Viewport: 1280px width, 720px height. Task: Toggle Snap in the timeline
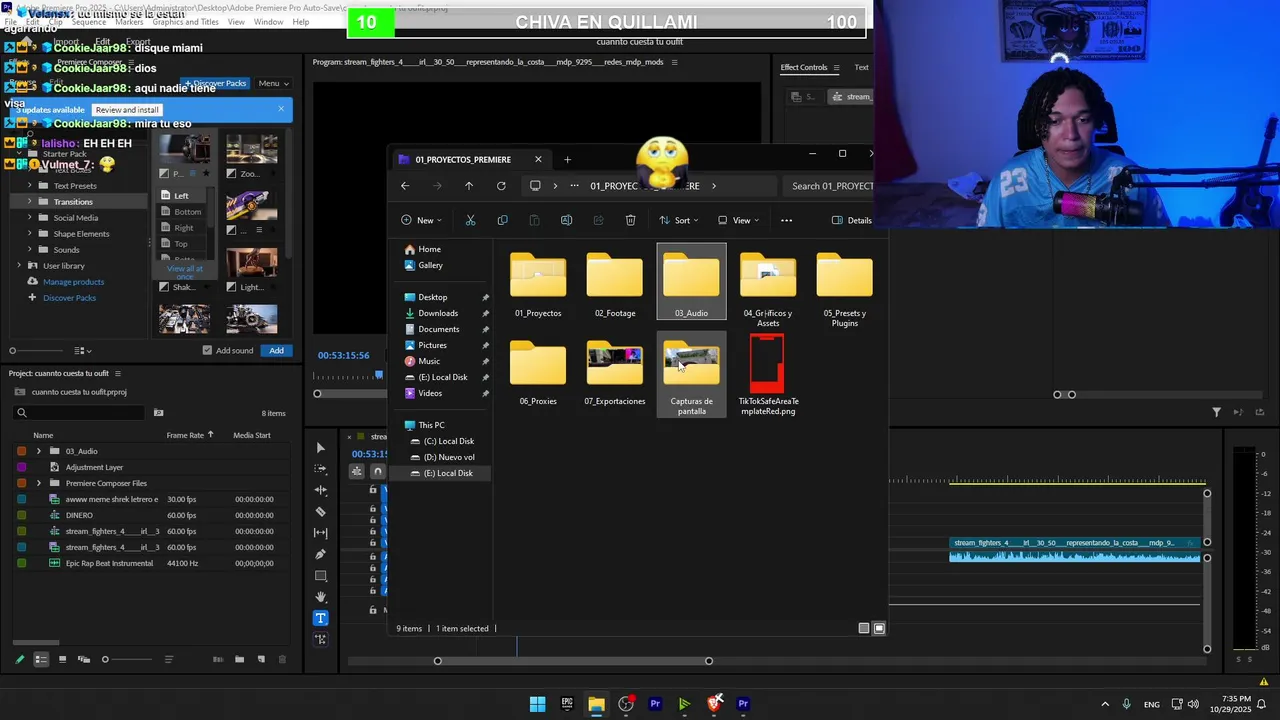(377, 471)
